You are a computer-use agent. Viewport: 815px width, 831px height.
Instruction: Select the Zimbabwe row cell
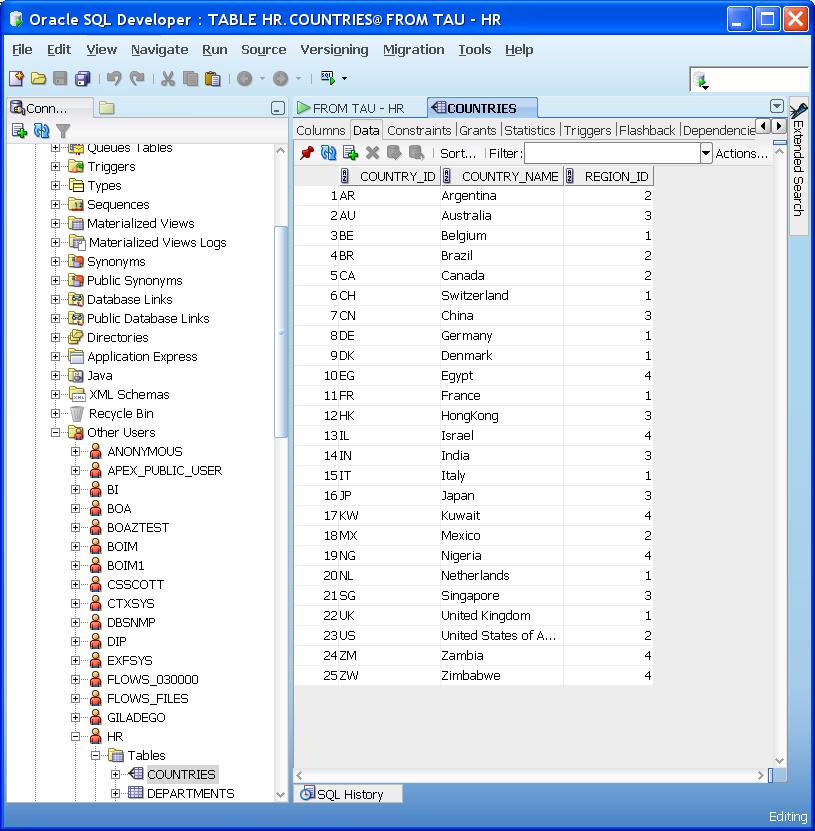tap(502, 676)
